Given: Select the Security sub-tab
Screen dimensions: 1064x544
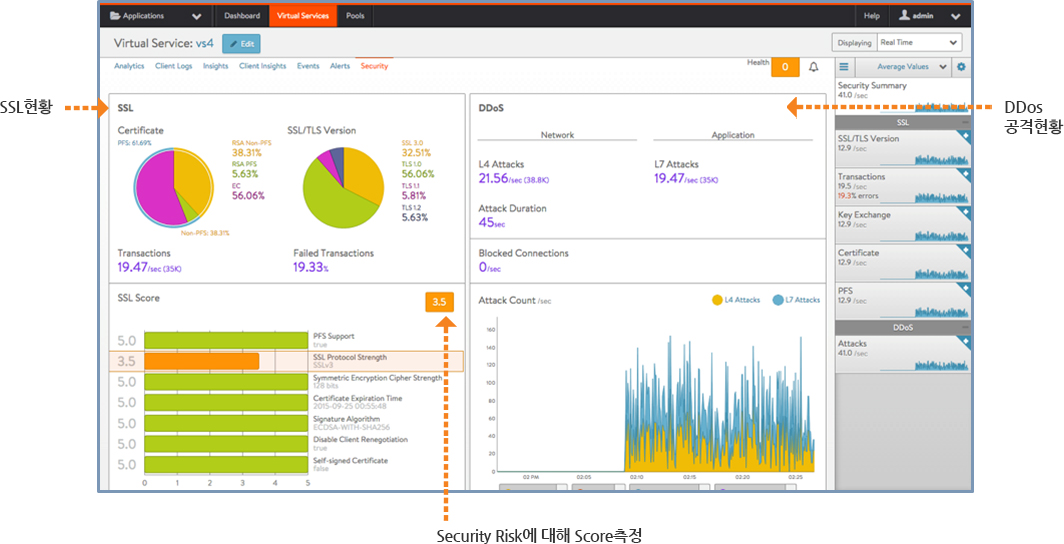Looking at the screenshot, I should (375, 66).
